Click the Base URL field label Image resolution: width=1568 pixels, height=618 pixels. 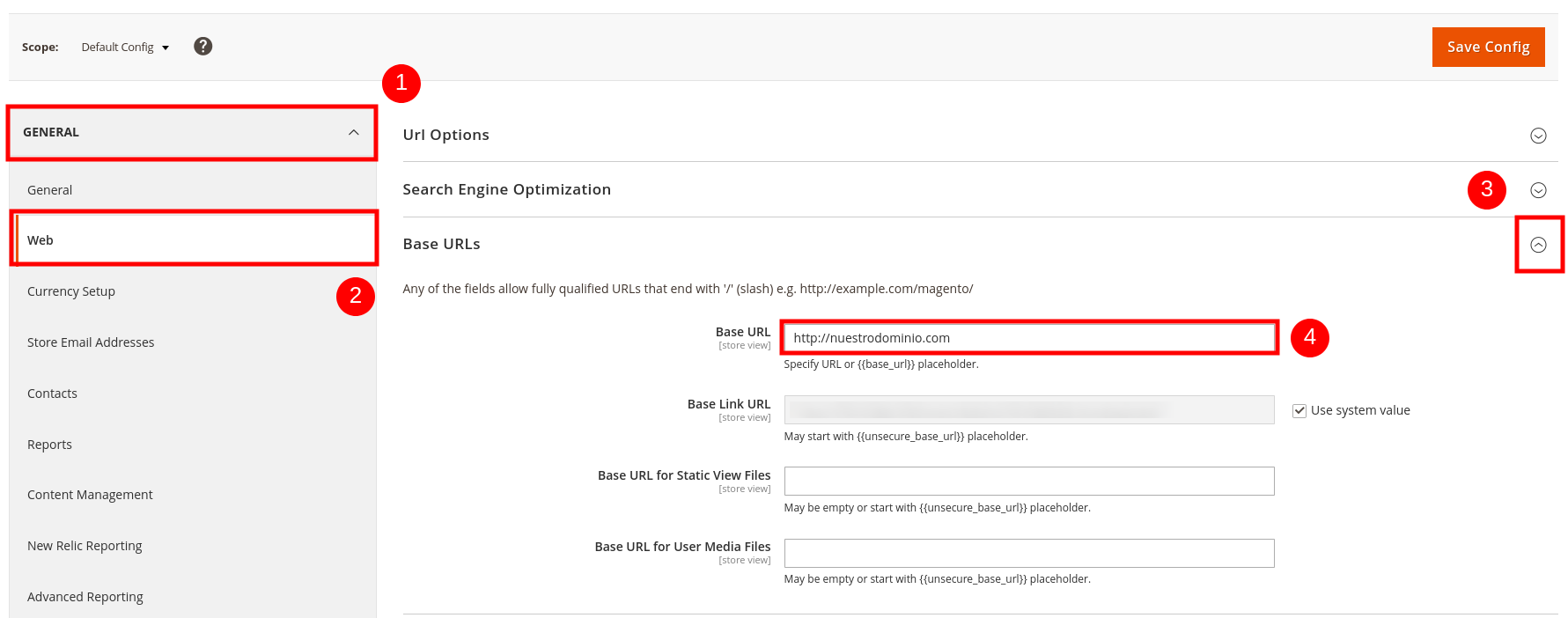743,332
